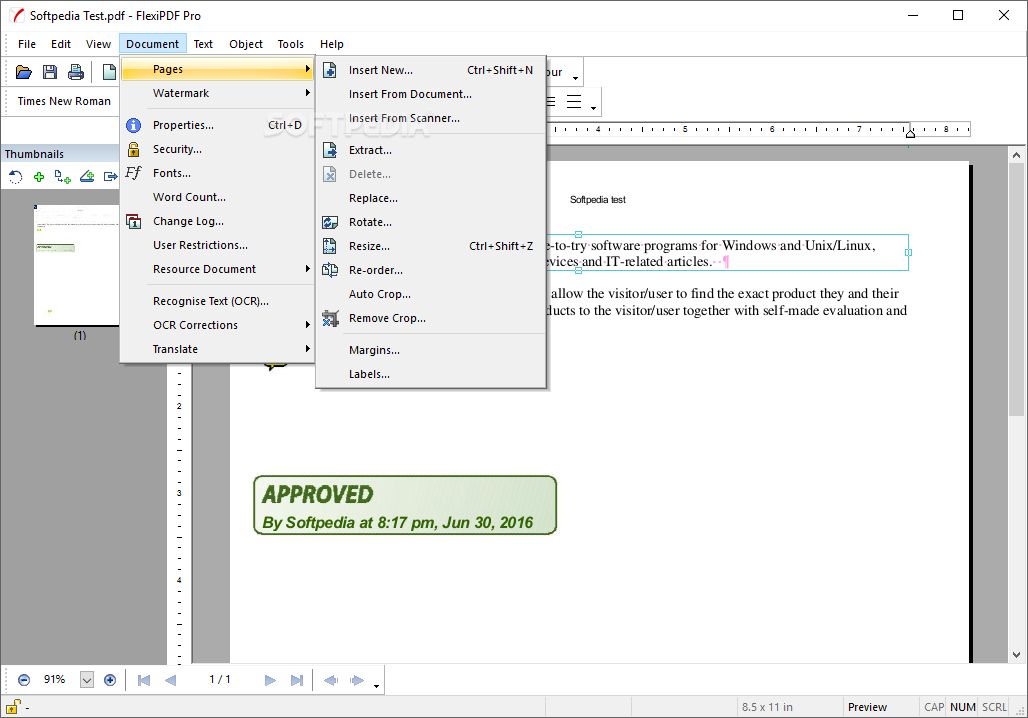Screen dimensions: 1028x718
Task: Click the green plus add page icon
Action: click(x=39, y=176)
